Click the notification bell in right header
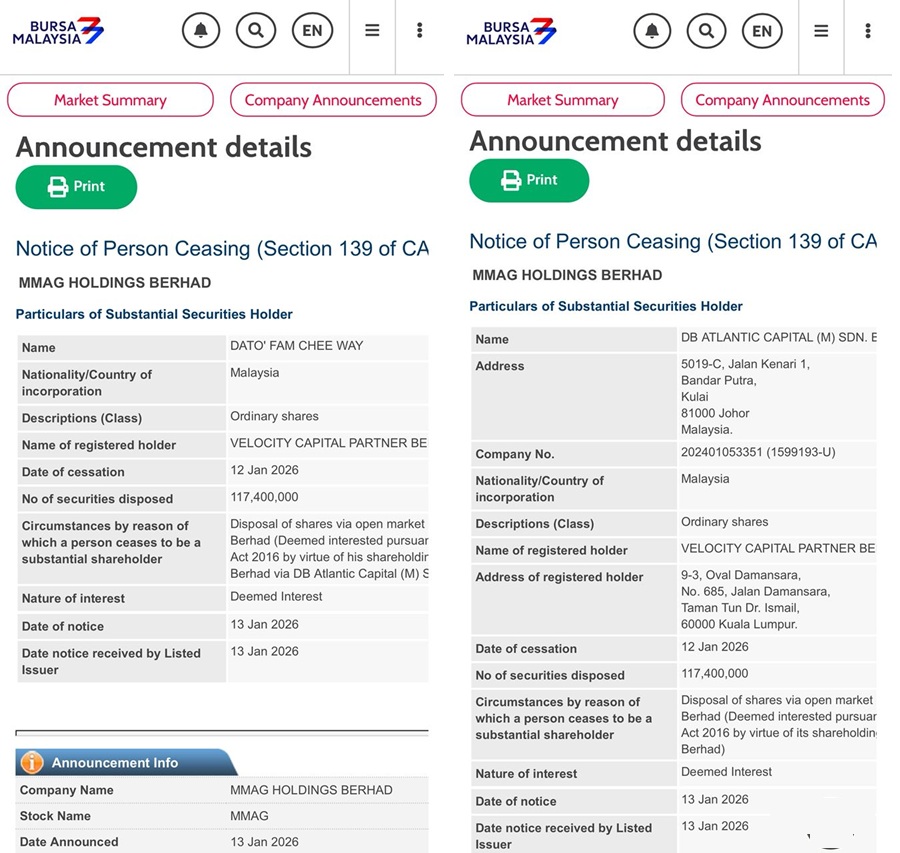The width and height of the screenshot is (900, 853). (x=653, y=31)
